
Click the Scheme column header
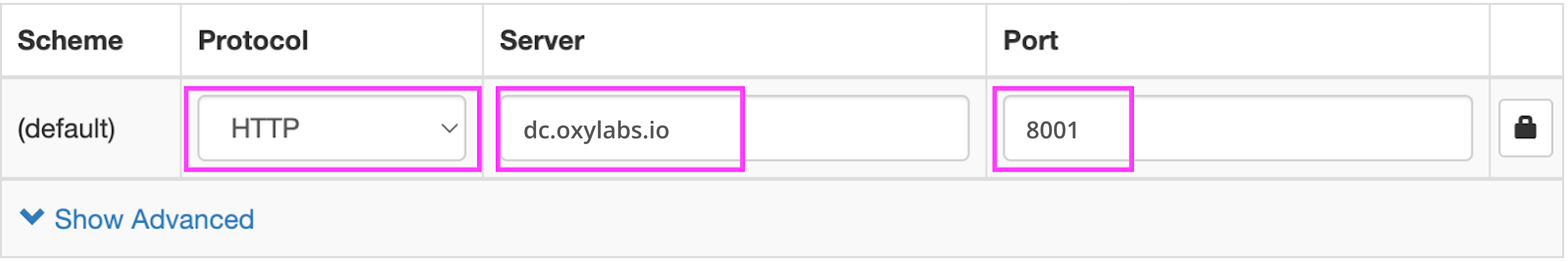click(71, 40)
